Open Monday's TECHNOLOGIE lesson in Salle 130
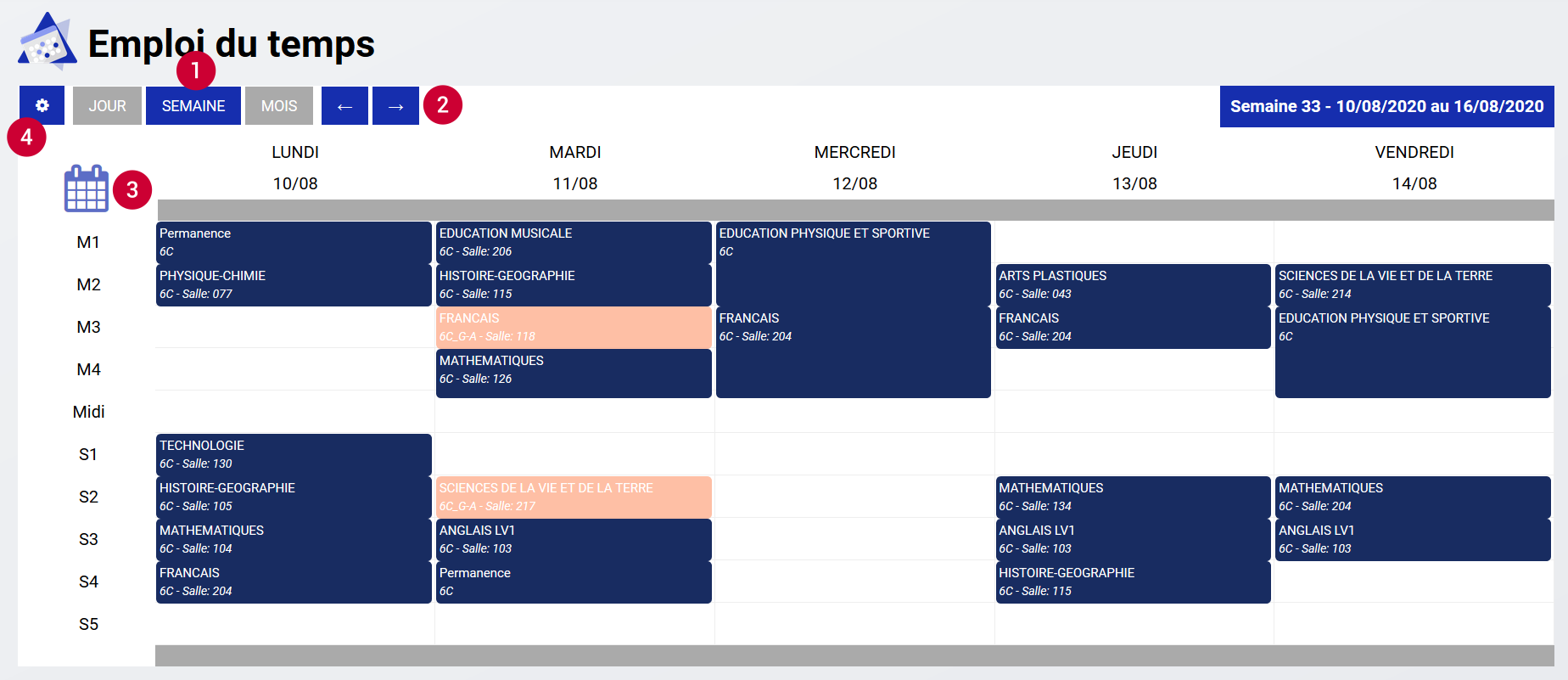 click(x=294, y=454)
